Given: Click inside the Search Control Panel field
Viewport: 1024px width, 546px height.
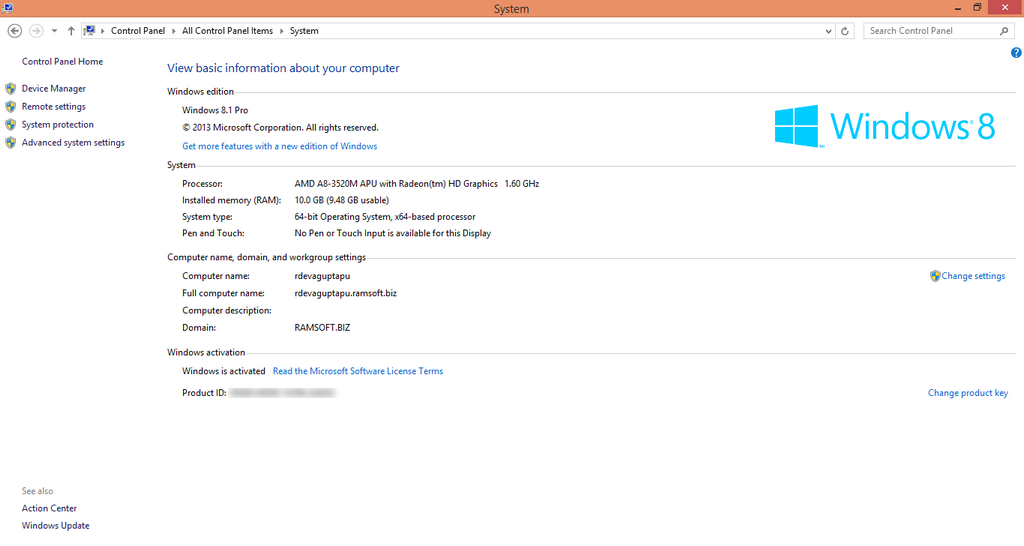Looking at the screenshot, I should 930,31.
